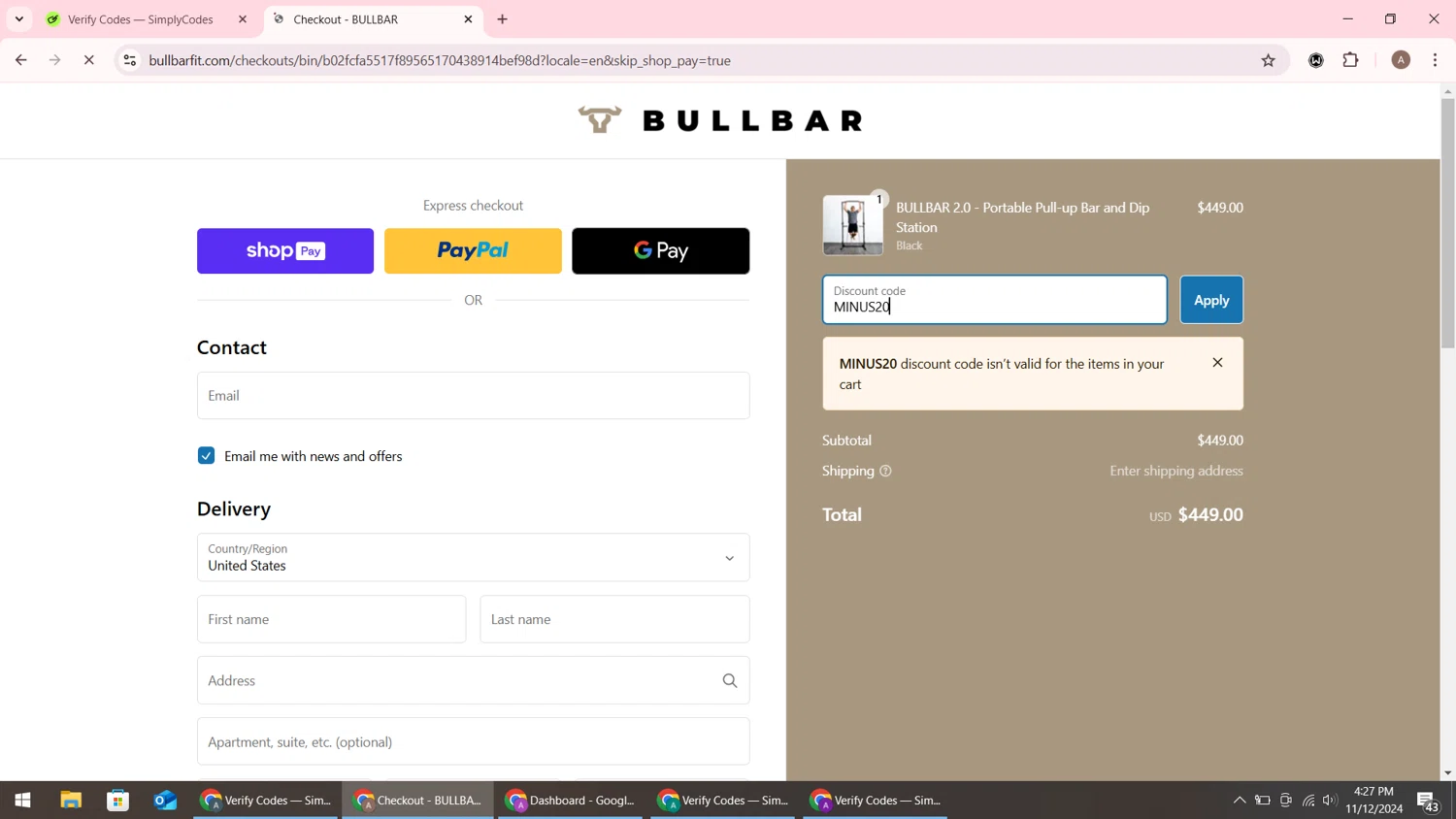
Task: Show hidden system tray icons
Action: click(x=1240, y=801)
